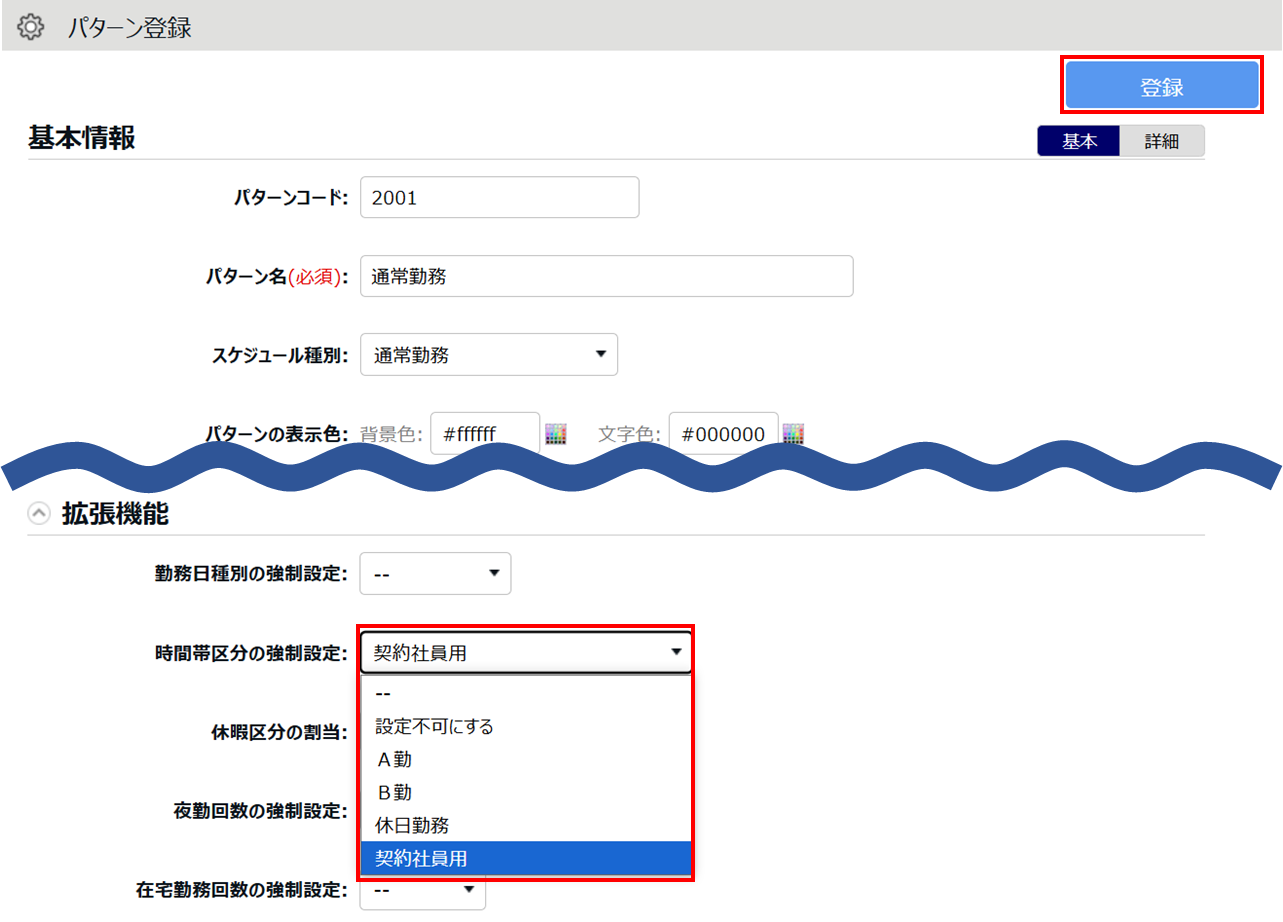Select the blank "--" option
The height and width of the screenshot is (922, 1283).
coord(525,693)
